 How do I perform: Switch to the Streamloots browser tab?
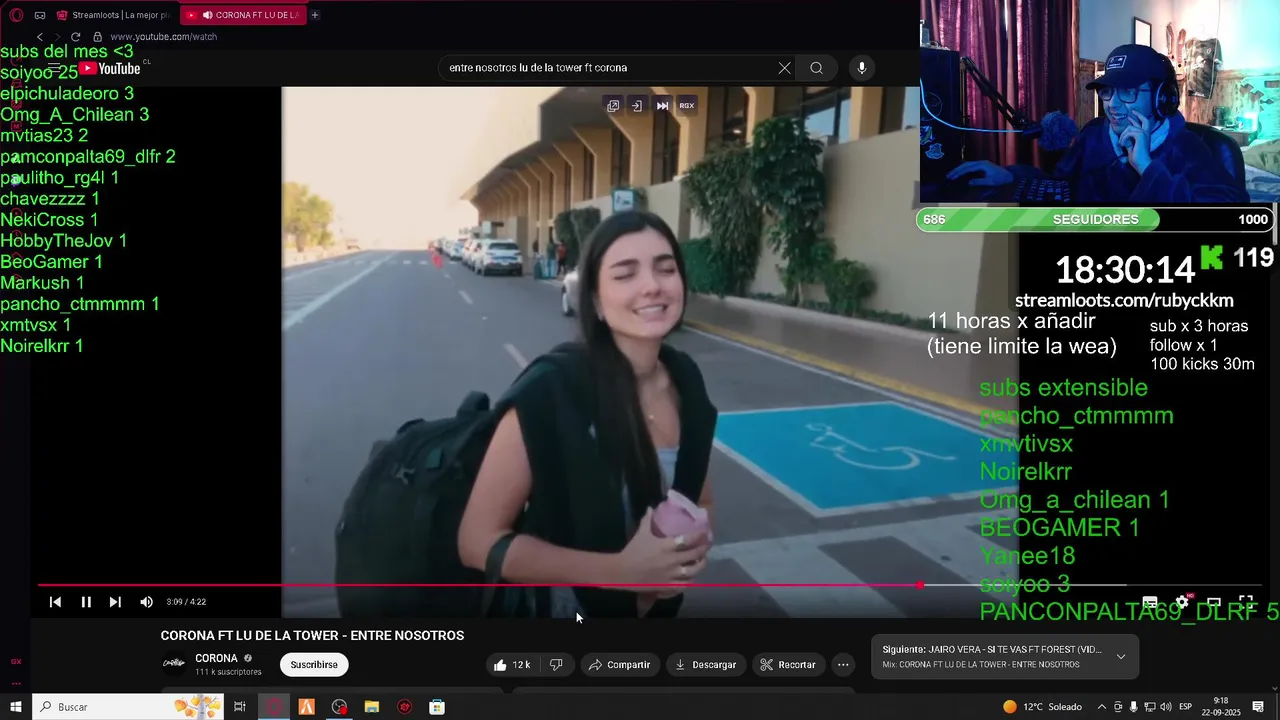pos(113,15)
